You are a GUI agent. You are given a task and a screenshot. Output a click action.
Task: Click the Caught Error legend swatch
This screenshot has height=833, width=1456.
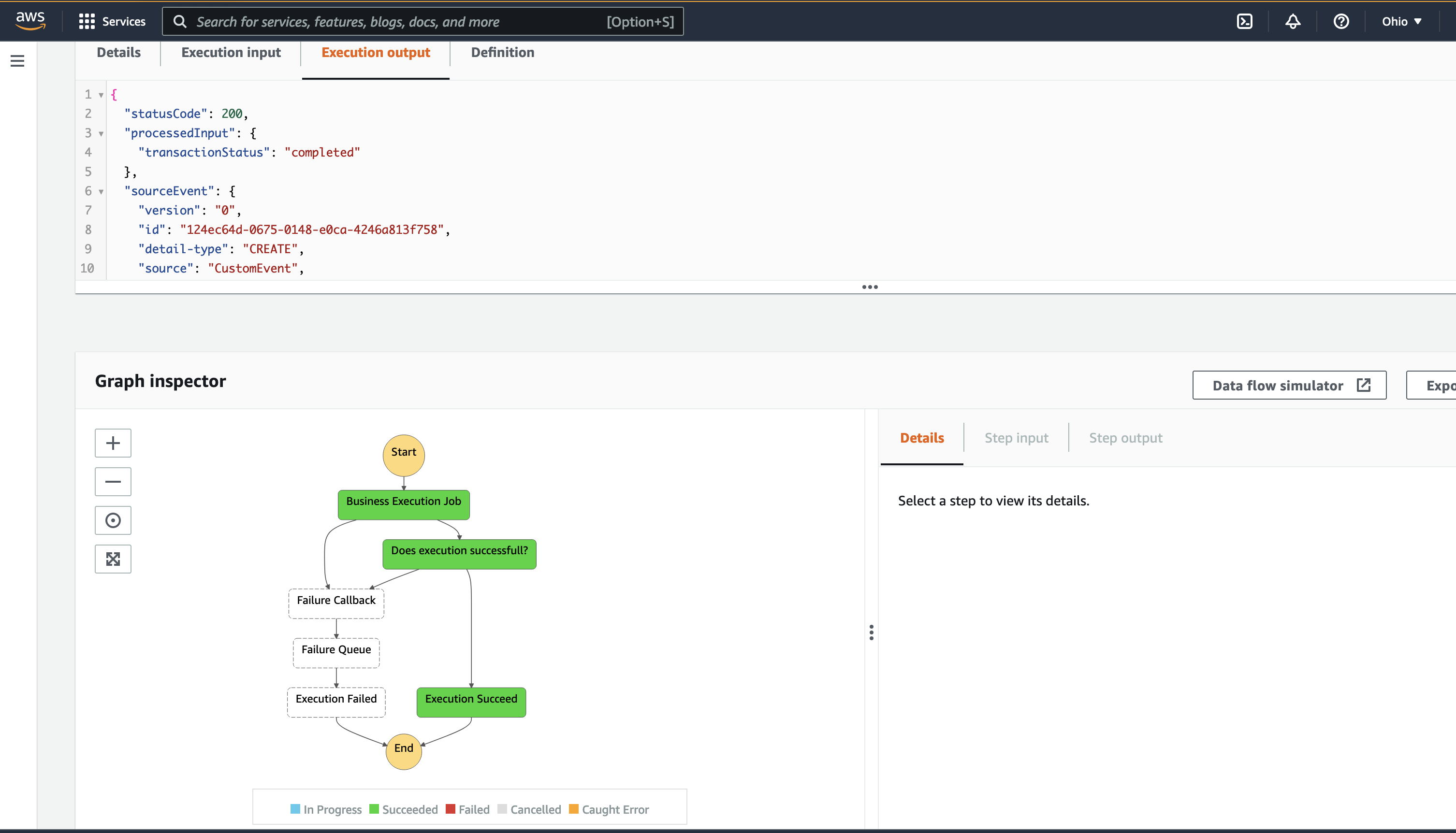[573, 809]
